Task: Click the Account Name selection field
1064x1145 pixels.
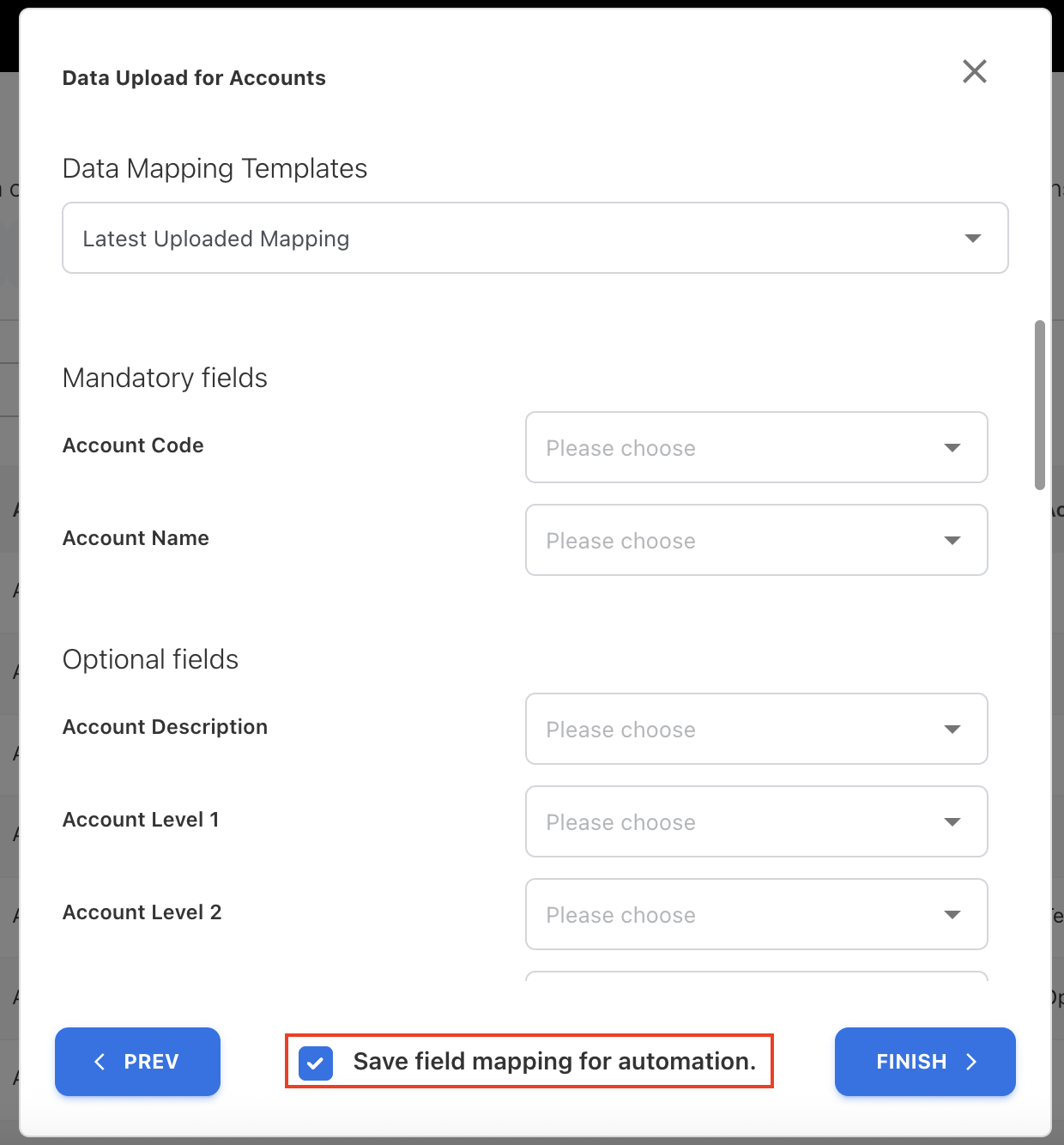Action: (757, 540)
